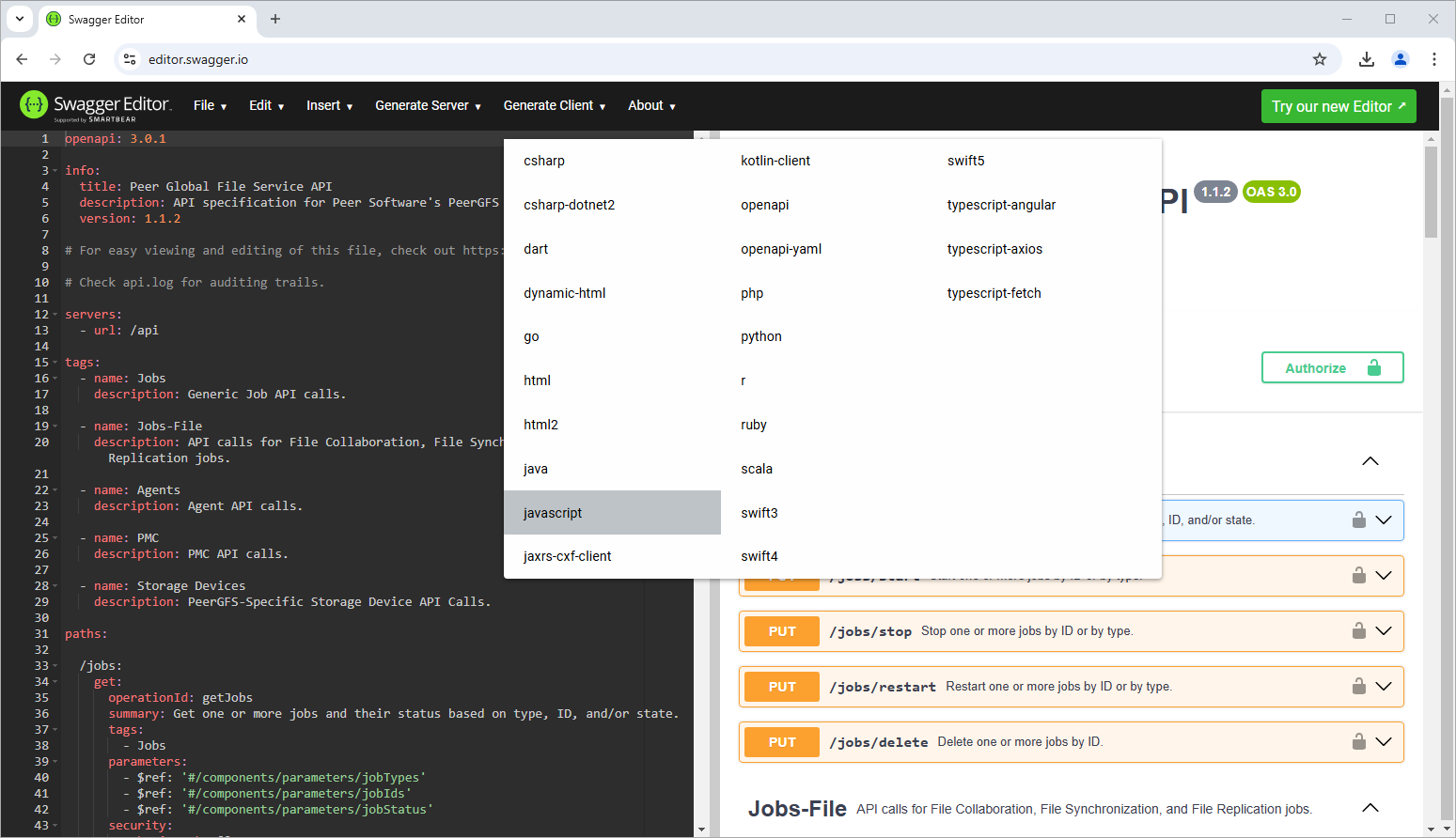Open the Chrome profile avatar icon
The height and width of the screenshot is (838, 1456).
(1401, 59)
